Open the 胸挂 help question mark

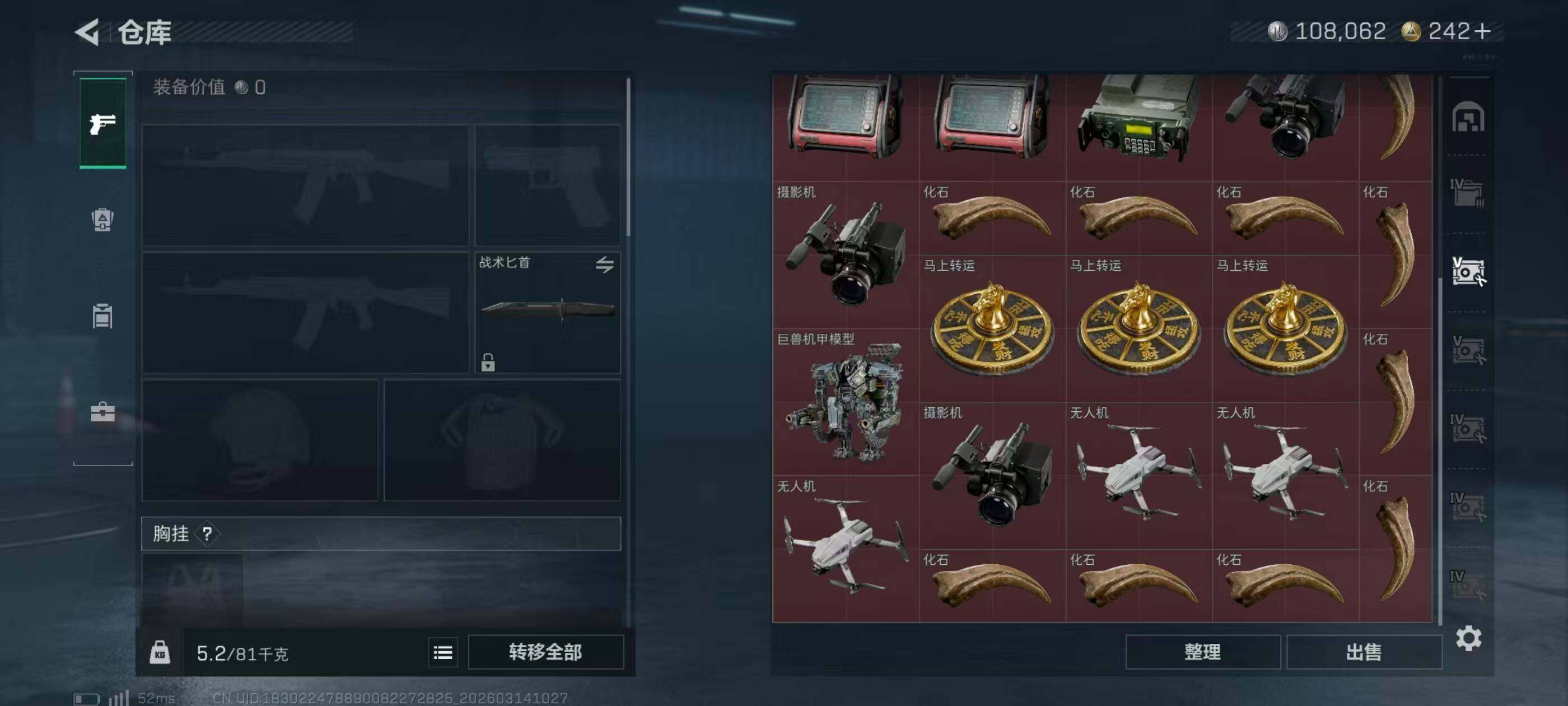click(x=208, y=533)
